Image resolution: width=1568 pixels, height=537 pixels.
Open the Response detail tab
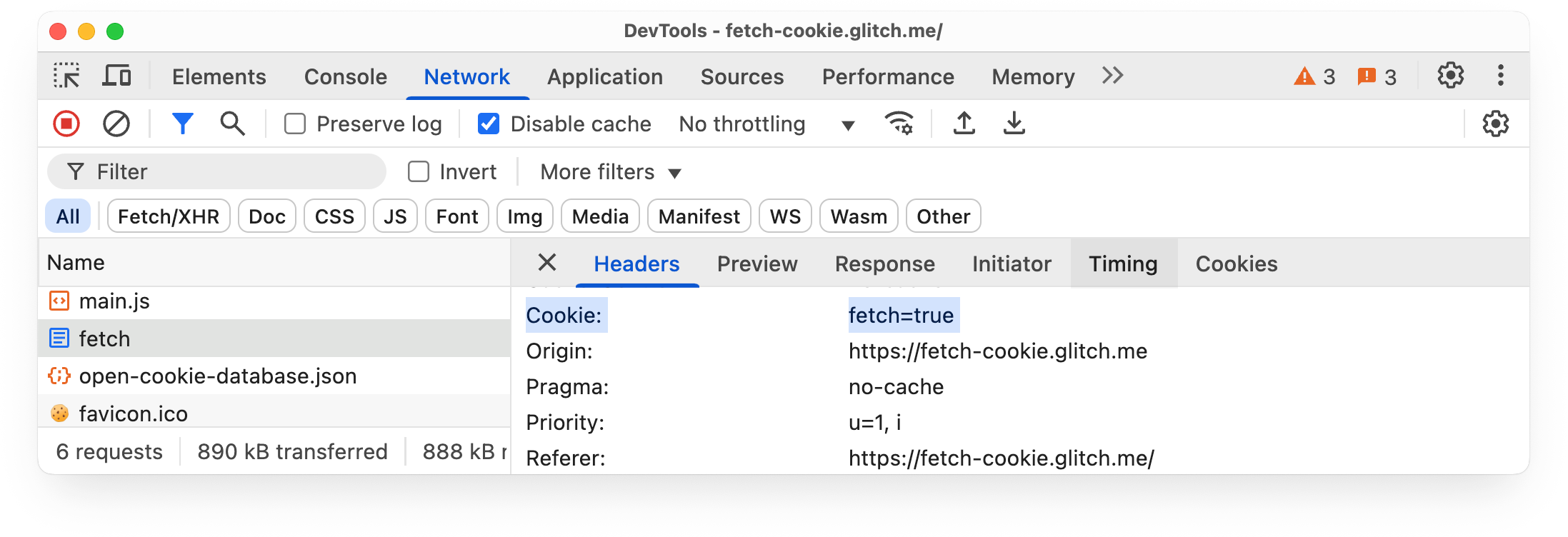[x=885, y=264]
